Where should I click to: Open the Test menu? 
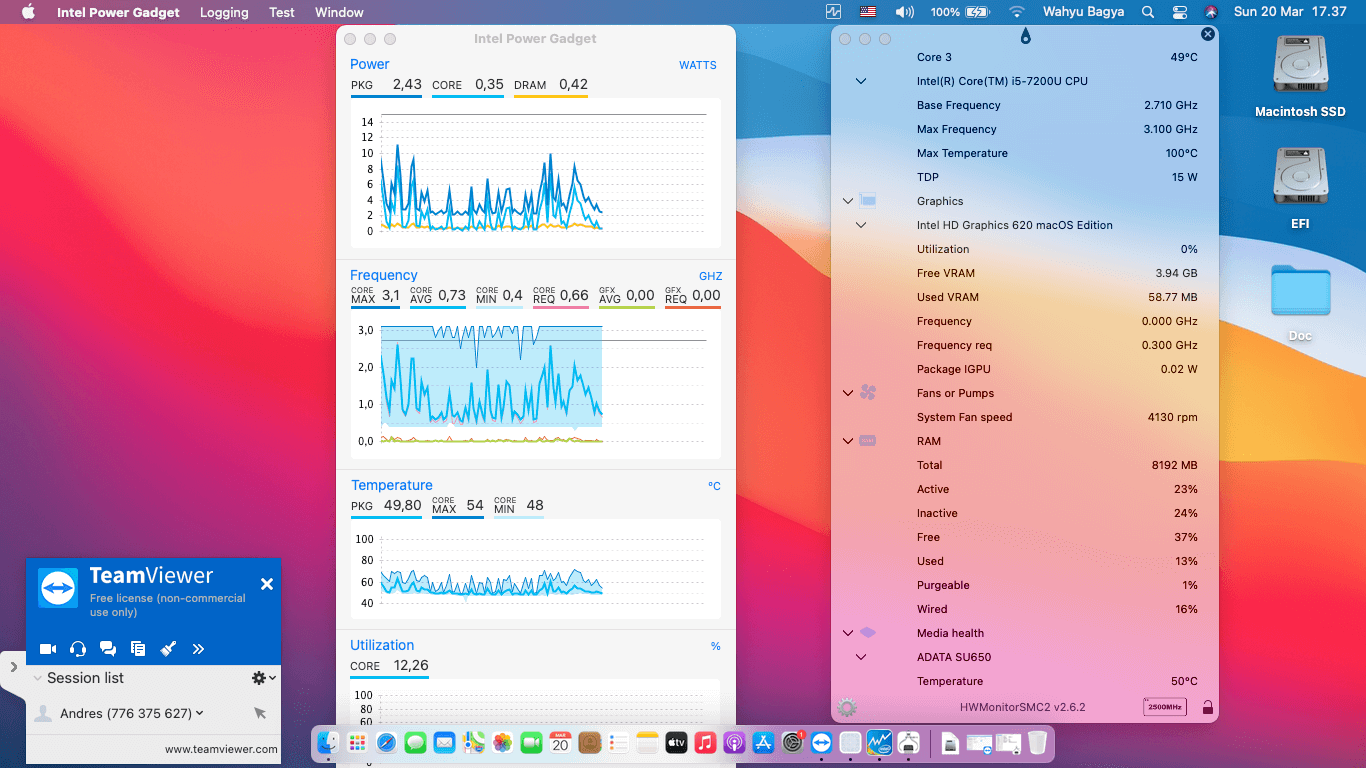coord(282,12)
